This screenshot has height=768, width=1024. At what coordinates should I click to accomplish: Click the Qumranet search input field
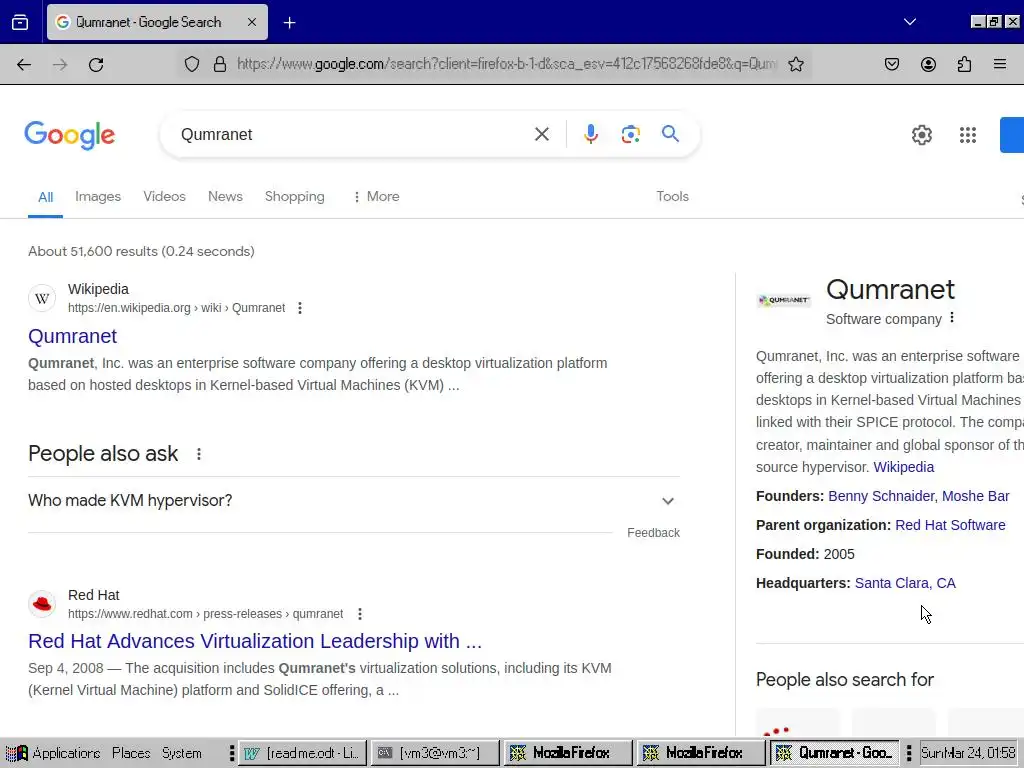tap(353, 135)
